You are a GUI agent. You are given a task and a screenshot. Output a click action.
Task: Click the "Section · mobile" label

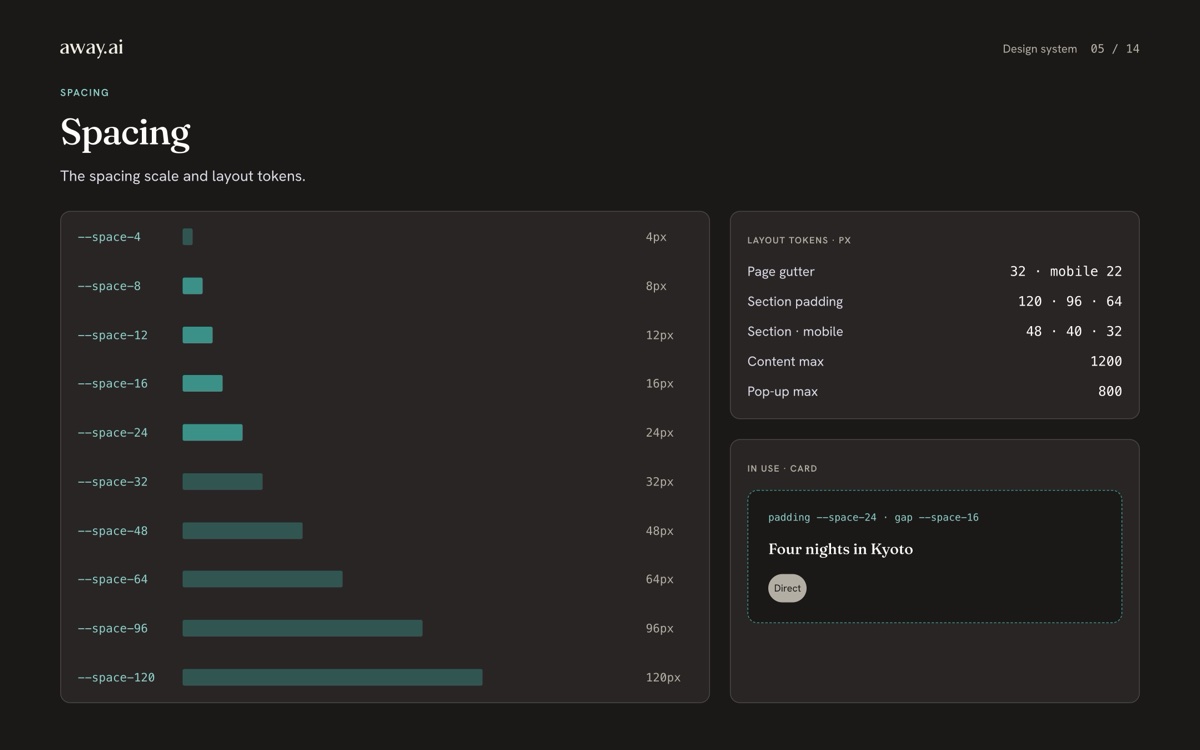click(795, 332)
